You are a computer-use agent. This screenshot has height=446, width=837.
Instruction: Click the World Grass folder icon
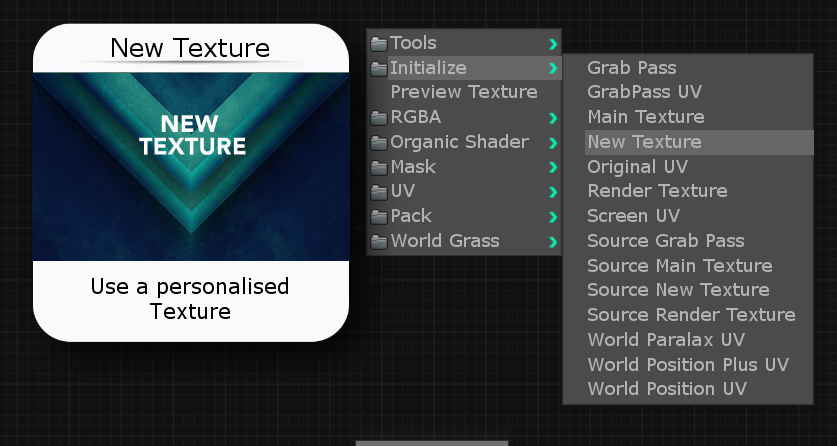point(379,242)
